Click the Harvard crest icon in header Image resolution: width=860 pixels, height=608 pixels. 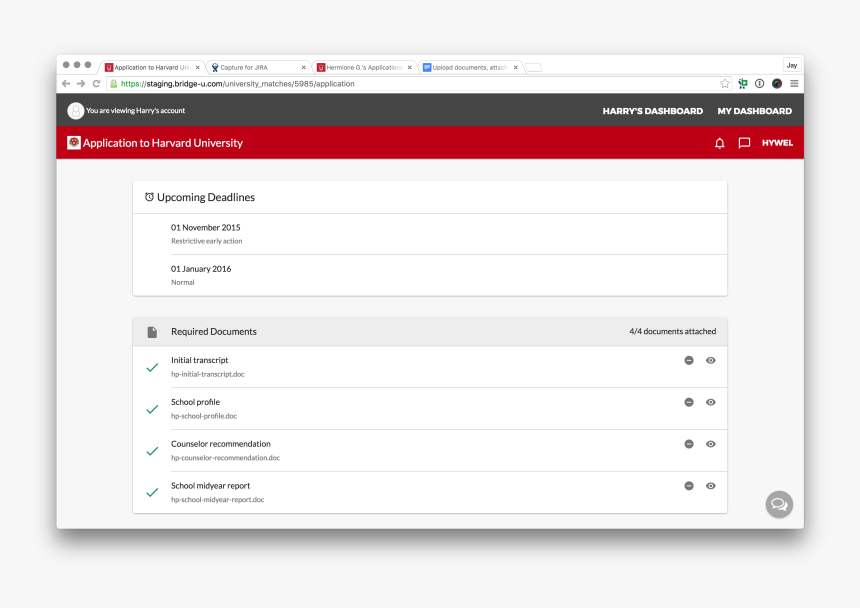click(x=74, y=143)
